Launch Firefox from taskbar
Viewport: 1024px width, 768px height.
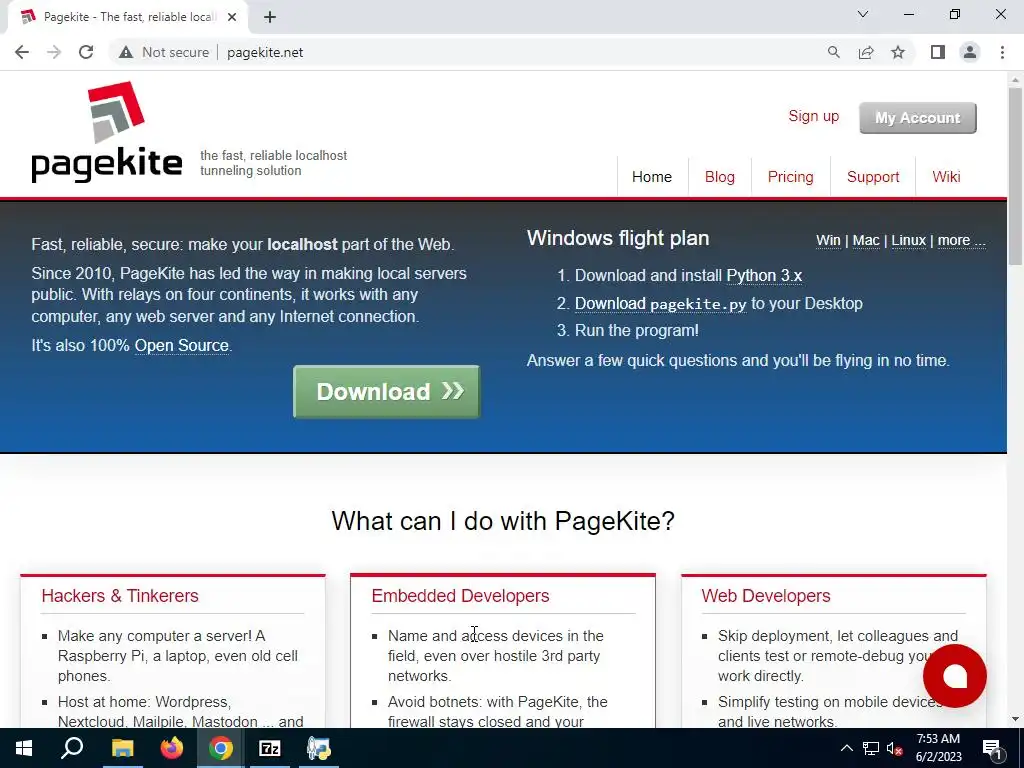coord(172,748)
